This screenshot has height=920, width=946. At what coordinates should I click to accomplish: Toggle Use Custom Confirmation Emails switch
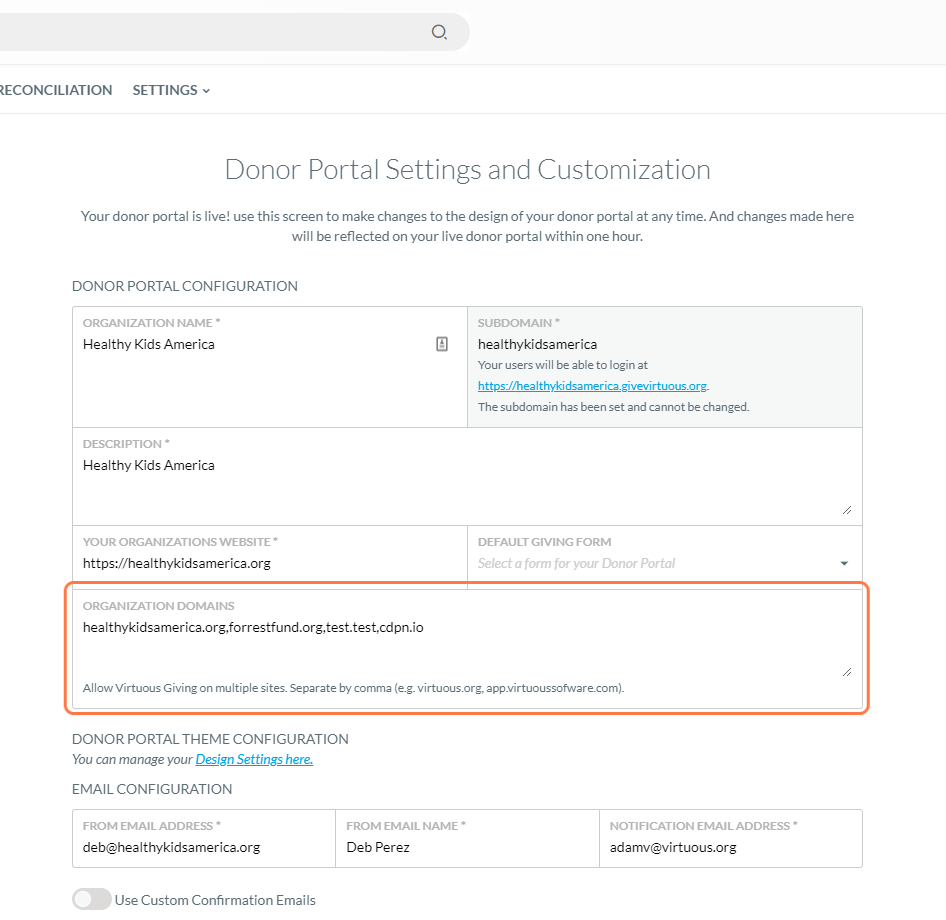pyautogui.click(x=92, y=899)
